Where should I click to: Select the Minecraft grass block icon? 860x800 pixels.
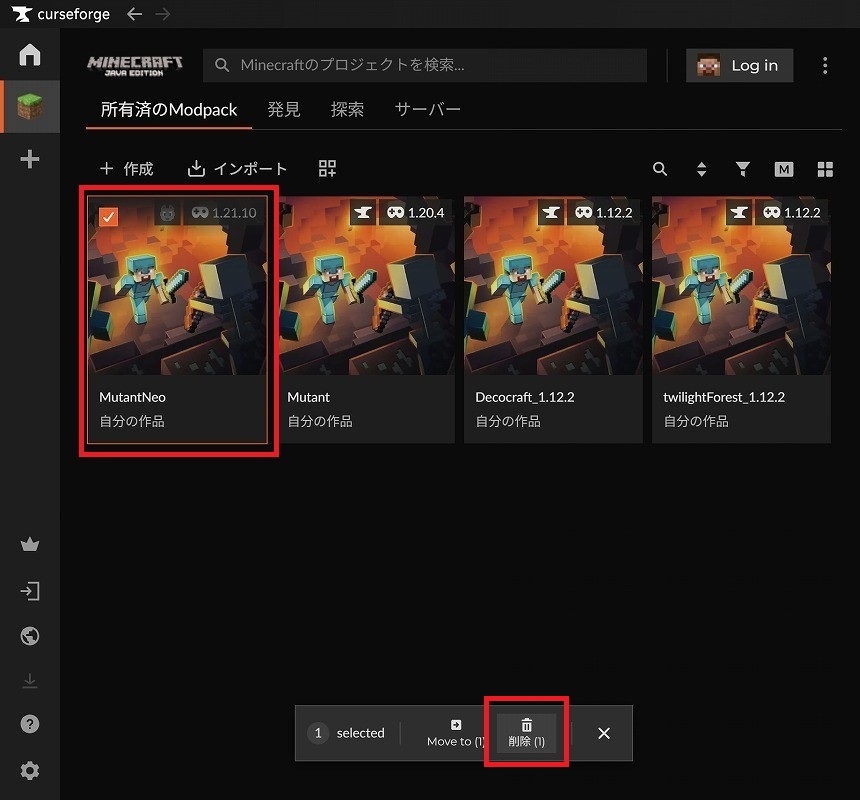point(30,107)
